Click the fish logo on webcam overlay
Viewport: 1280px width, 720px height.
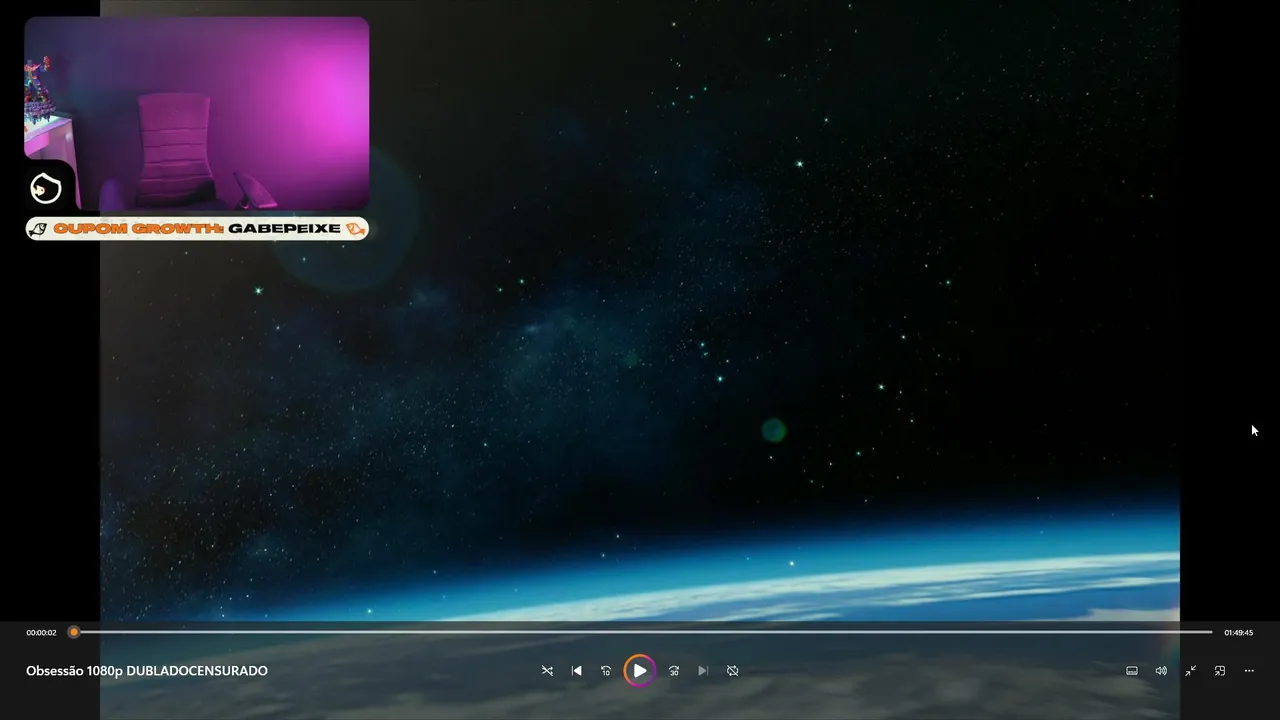46,188
